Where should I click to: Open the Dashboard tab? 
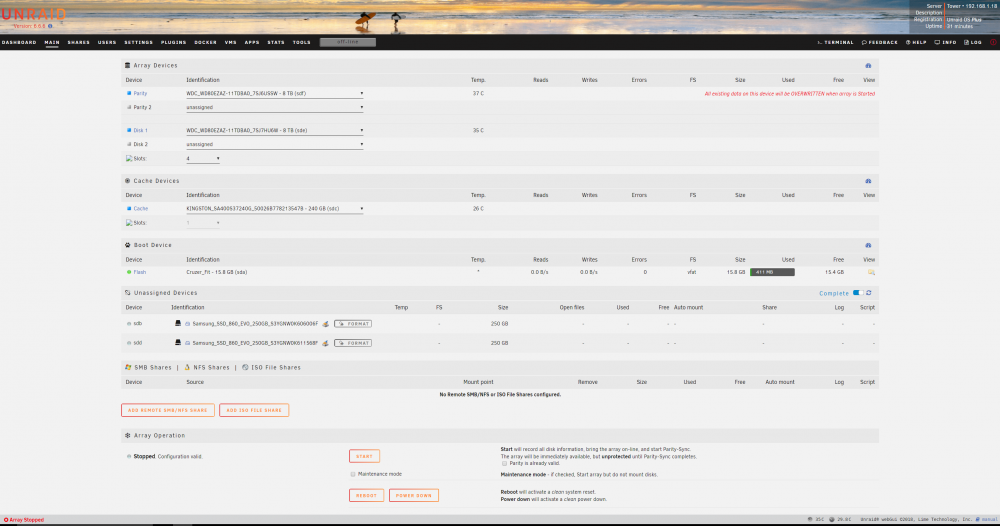coord(19,43)
